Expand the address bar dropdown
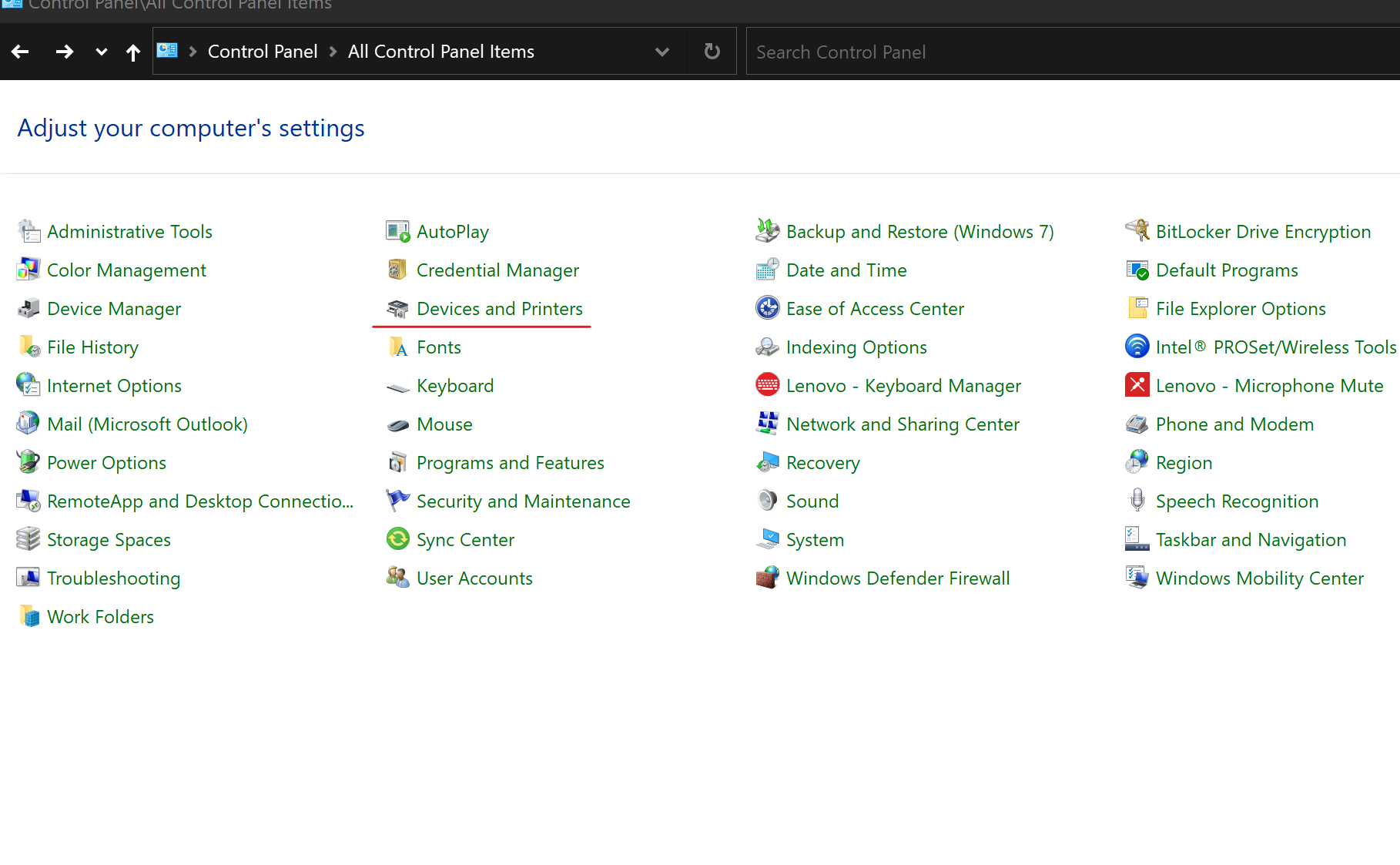The height and width of the screenshot is (865, 1400). pos(662,51)
